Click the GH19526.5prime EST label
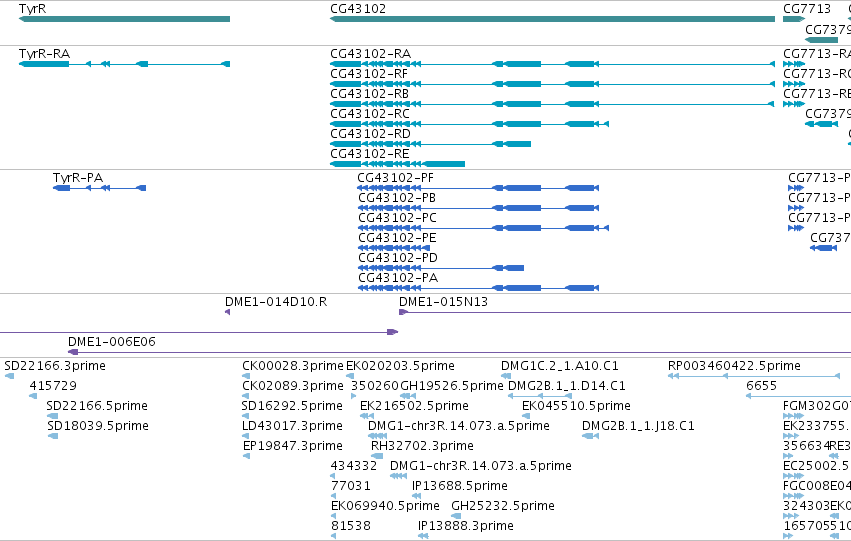 452,386
